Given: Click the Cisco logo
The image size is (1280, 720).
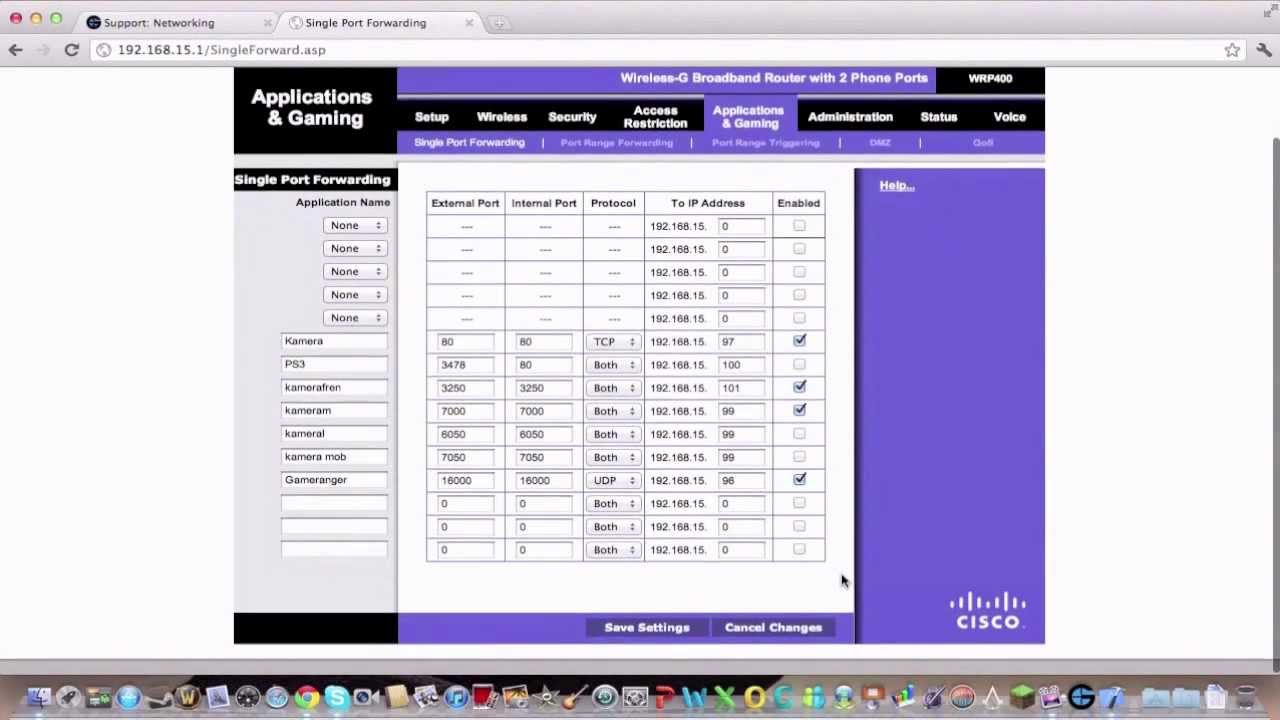Looking at the screenshot, I should pyautogui.click(x=988, y=611).
